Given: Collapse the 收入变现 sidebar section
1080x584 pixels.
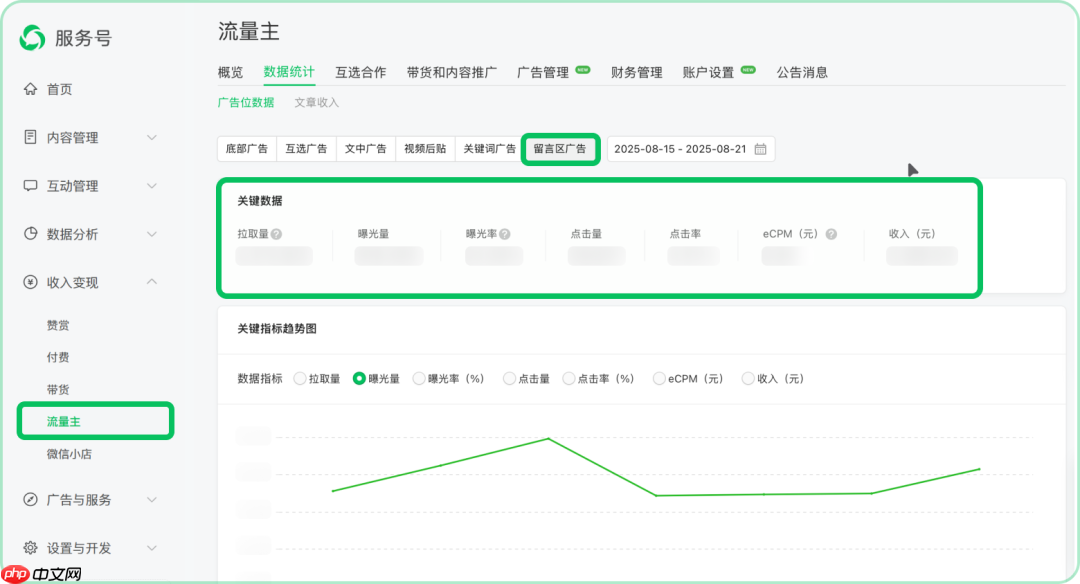Looking at the screenshot, I should click(x=152, y=282).
